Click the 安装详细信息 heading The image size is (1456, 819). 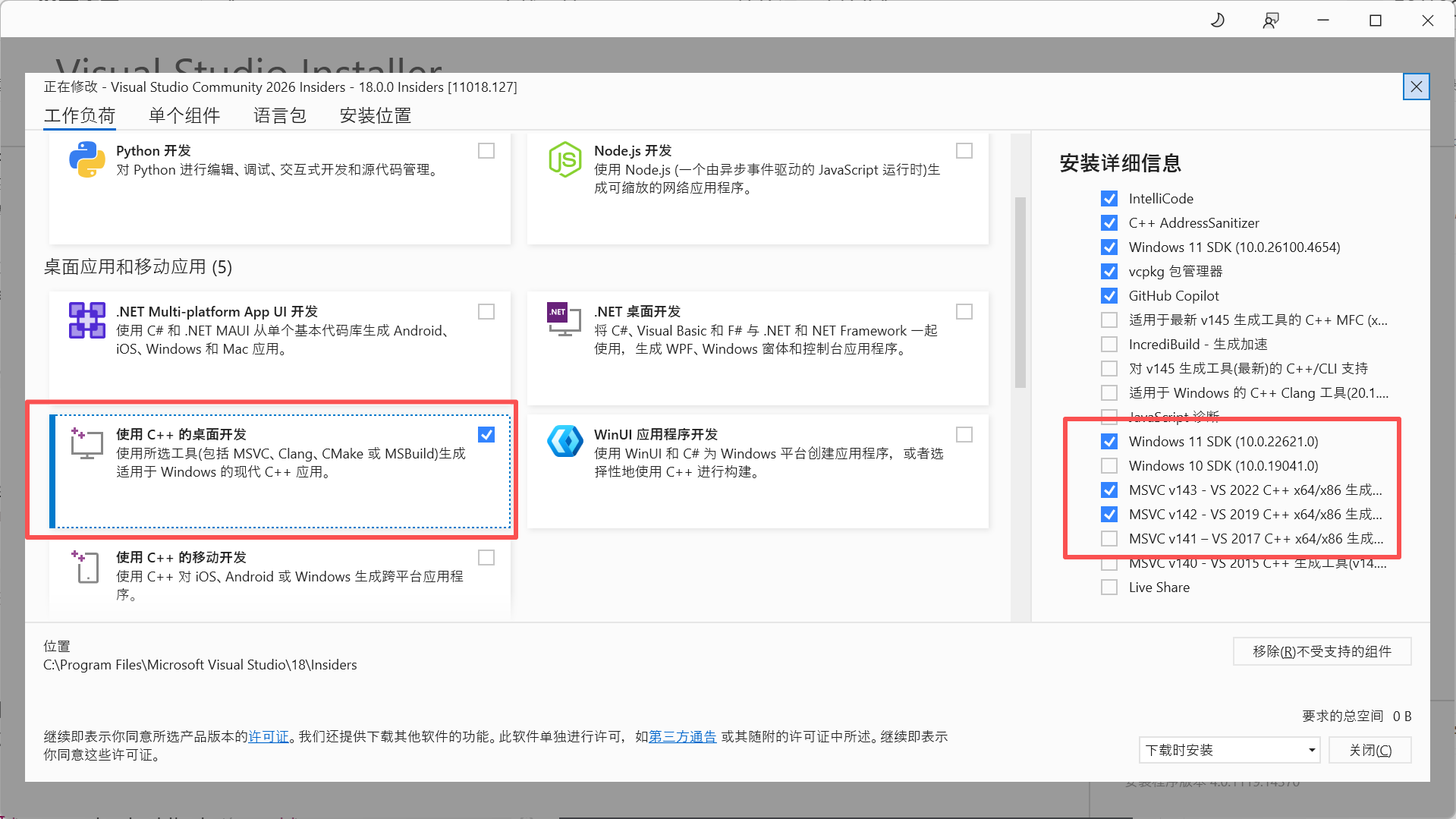(1120, 163)
